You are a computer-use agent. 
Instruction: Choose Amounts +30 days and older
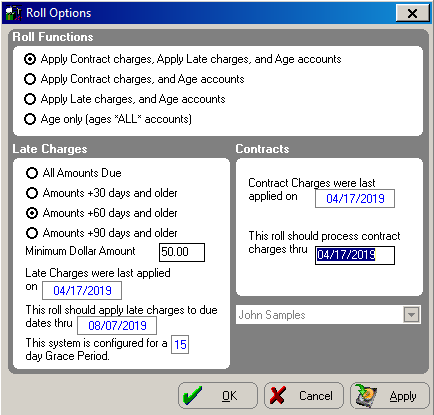tap(32, 193)
